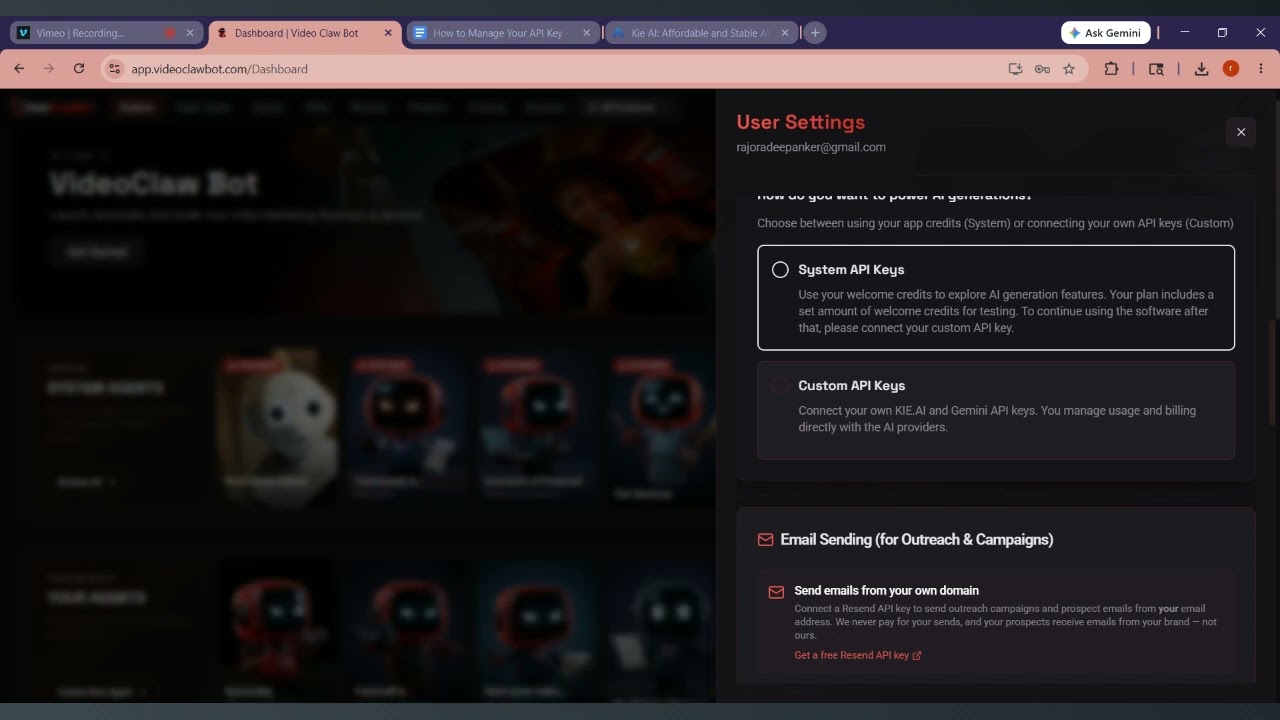Click the Ask Gemini button
This screenshot has width=1280, height=720.
click(x=1105, y=33)
